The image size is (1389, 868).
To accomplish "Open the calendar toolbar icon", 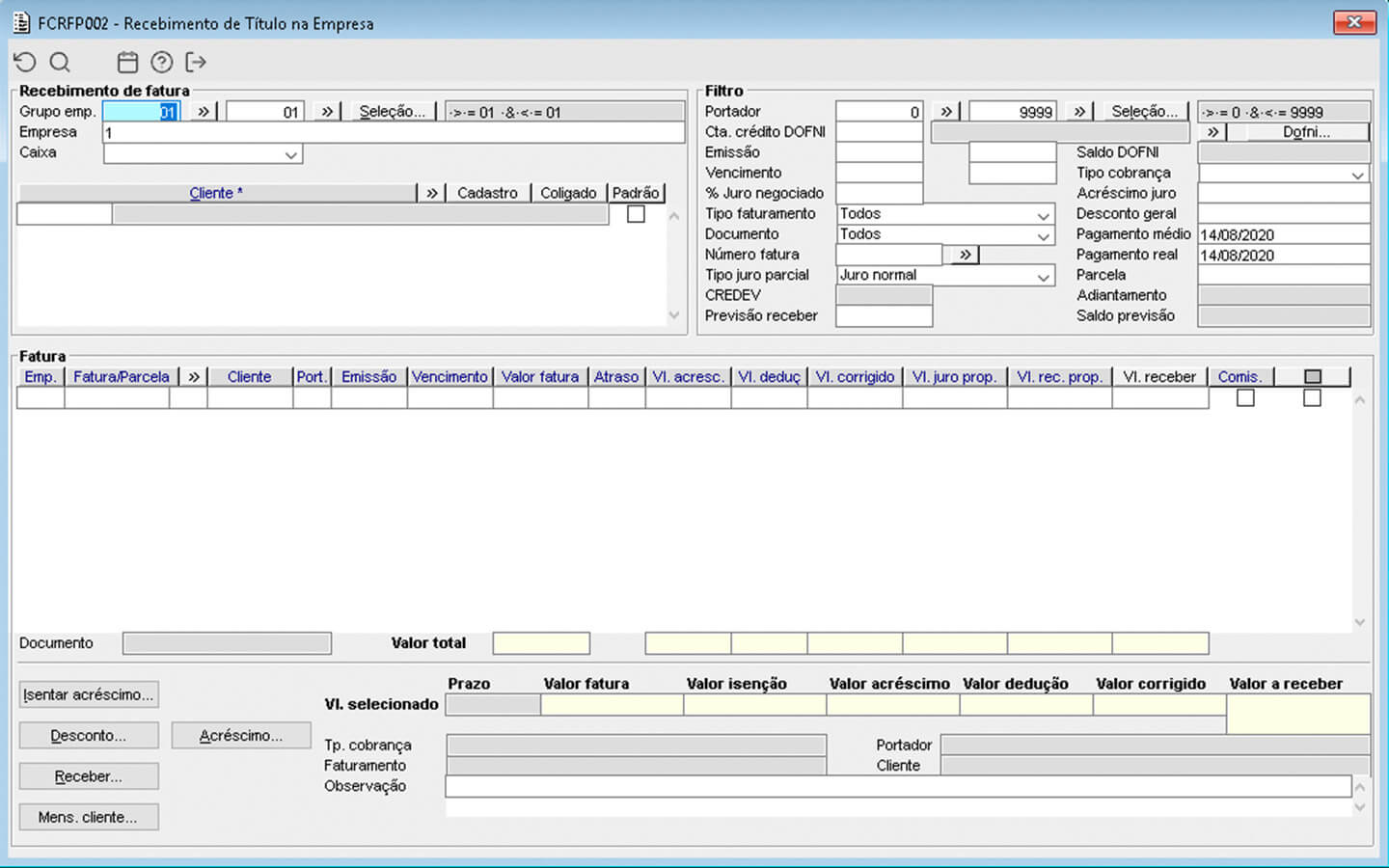I will (x=127, y=63).
